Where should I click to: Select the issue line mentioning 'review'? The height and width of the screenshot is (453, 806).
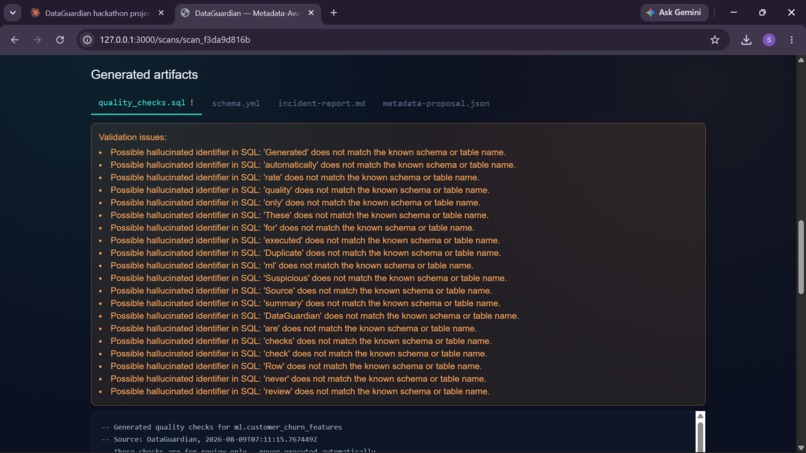click(300, 392)
